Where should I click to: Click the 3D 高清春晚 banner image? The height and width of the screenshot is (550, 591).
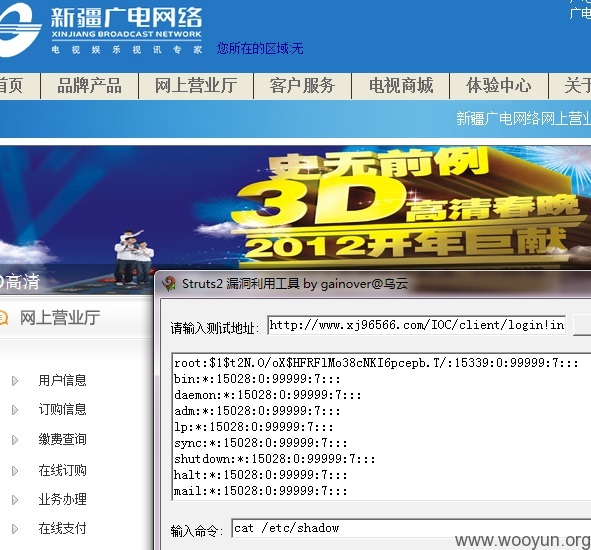pos(296,208)
